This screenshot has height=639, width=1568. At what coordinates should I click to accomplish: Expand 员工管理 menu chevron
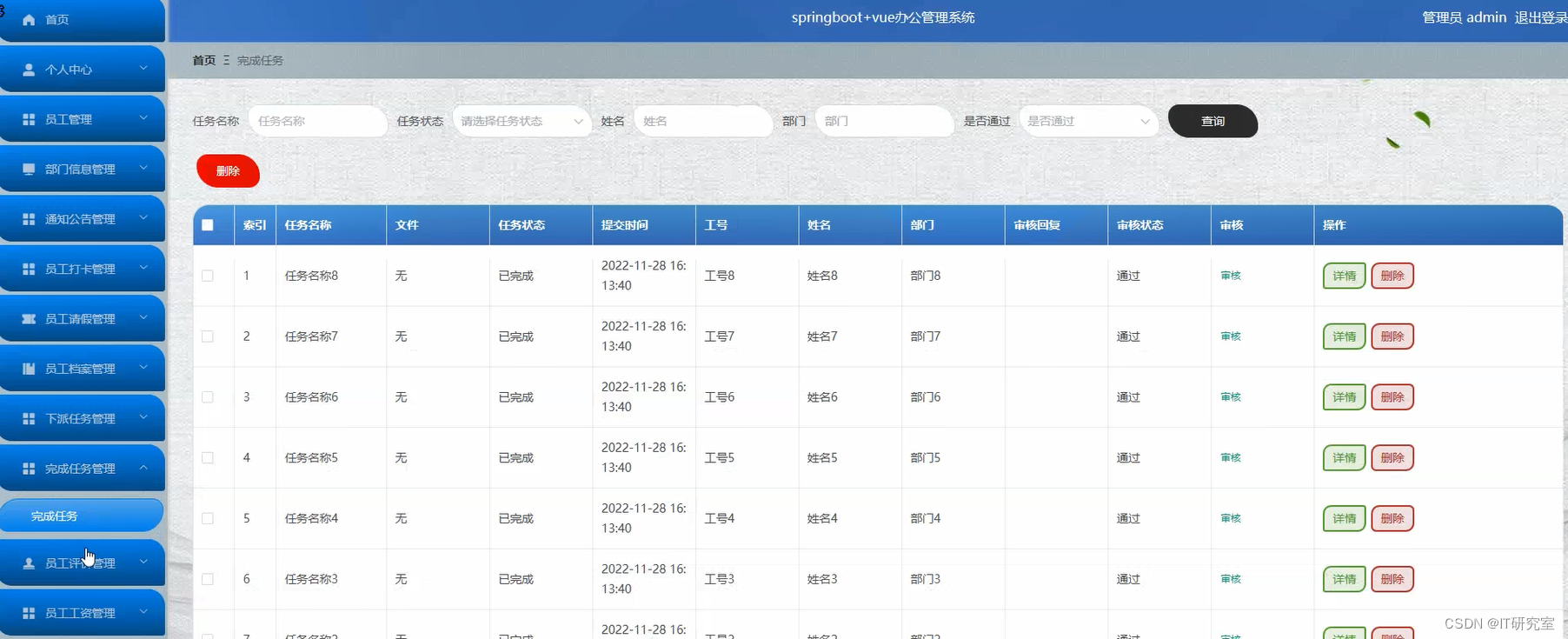click(x=143, y=118)
